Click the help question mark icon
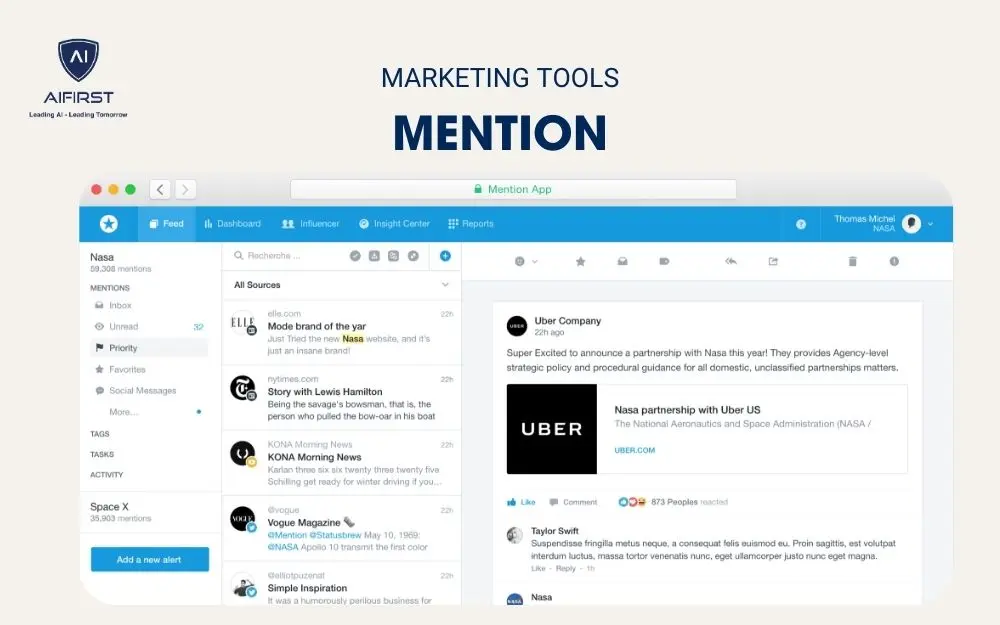The height and width of the screenshot is (625, 1000). [801, 224]
